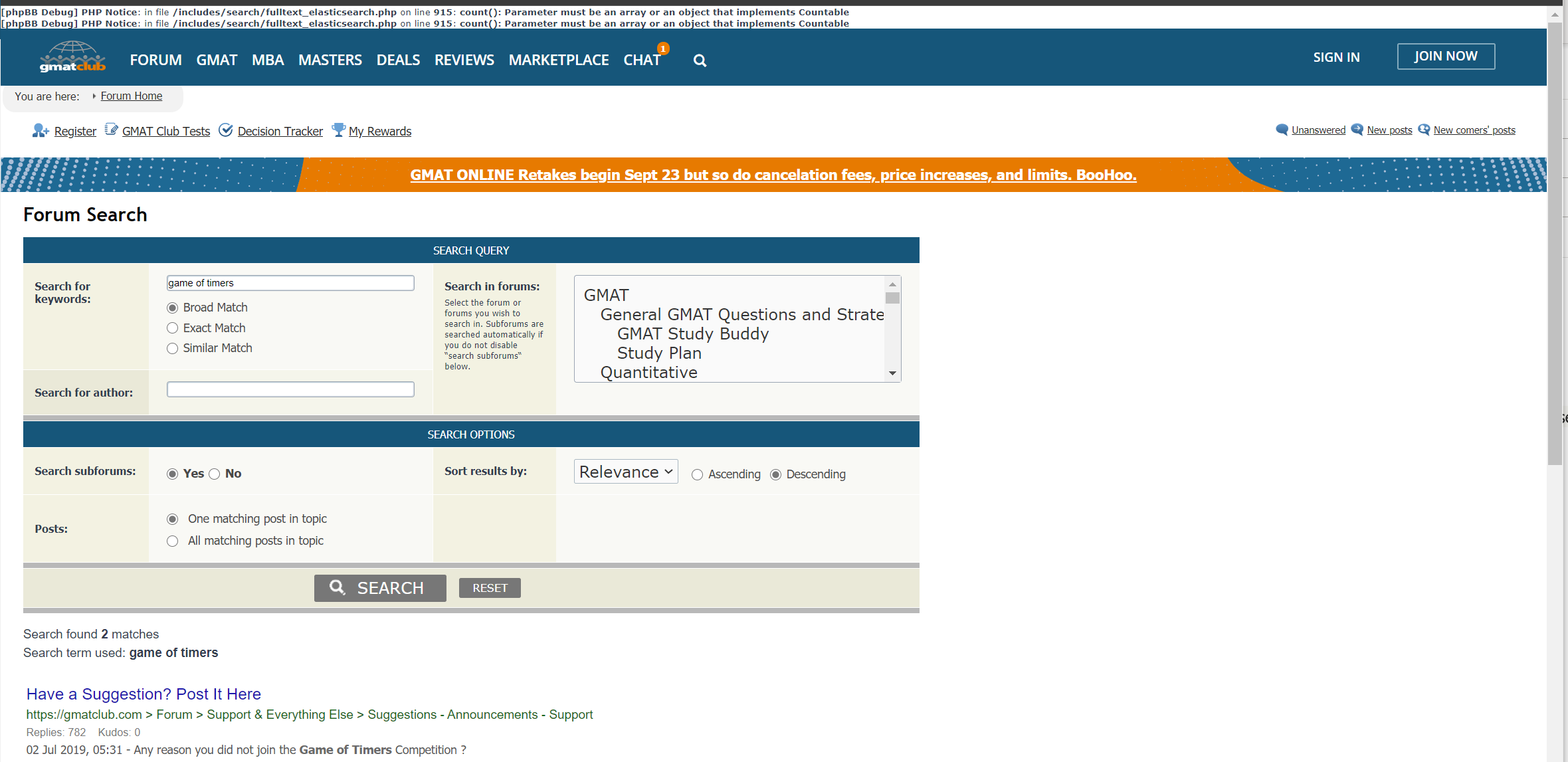The height and width of the screenshot is (762, 1568).
Task: Click the Search for author input field
Action: (x=290, y=392)
